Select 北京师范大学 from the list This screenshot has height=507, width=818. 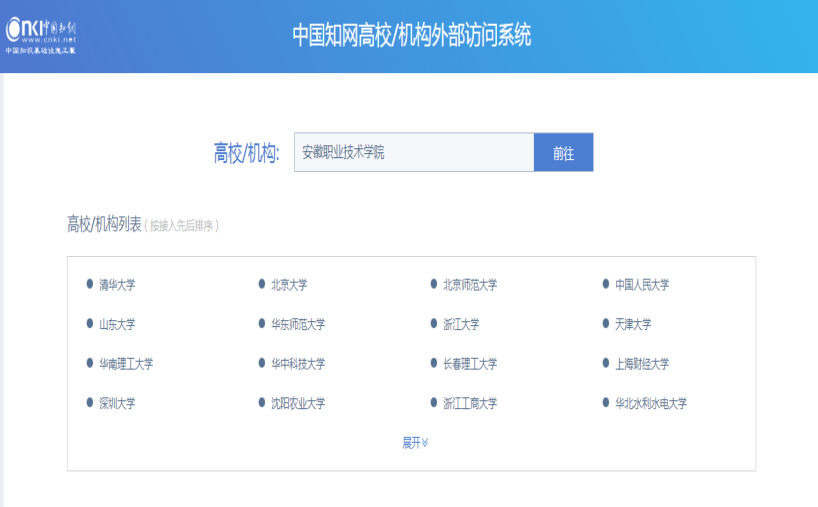pyautogui.click(x=470, y=285)
